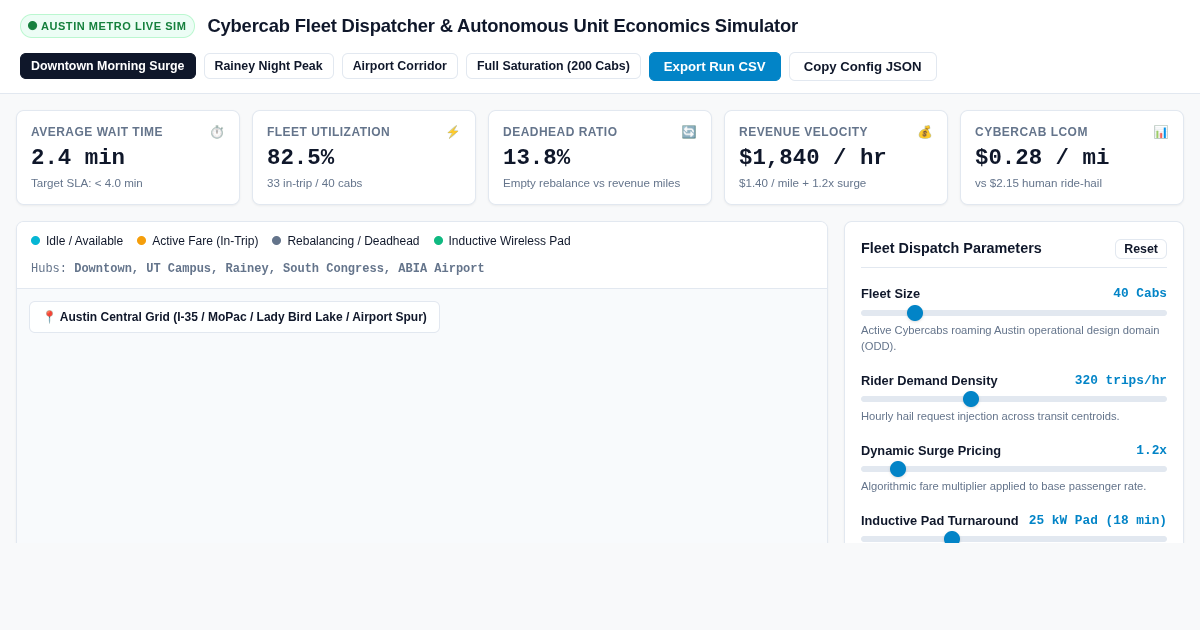The image size is (1200, 630).
Task: Click the Fleet Dispatch Parameters heading
Action: pos(951,248)
